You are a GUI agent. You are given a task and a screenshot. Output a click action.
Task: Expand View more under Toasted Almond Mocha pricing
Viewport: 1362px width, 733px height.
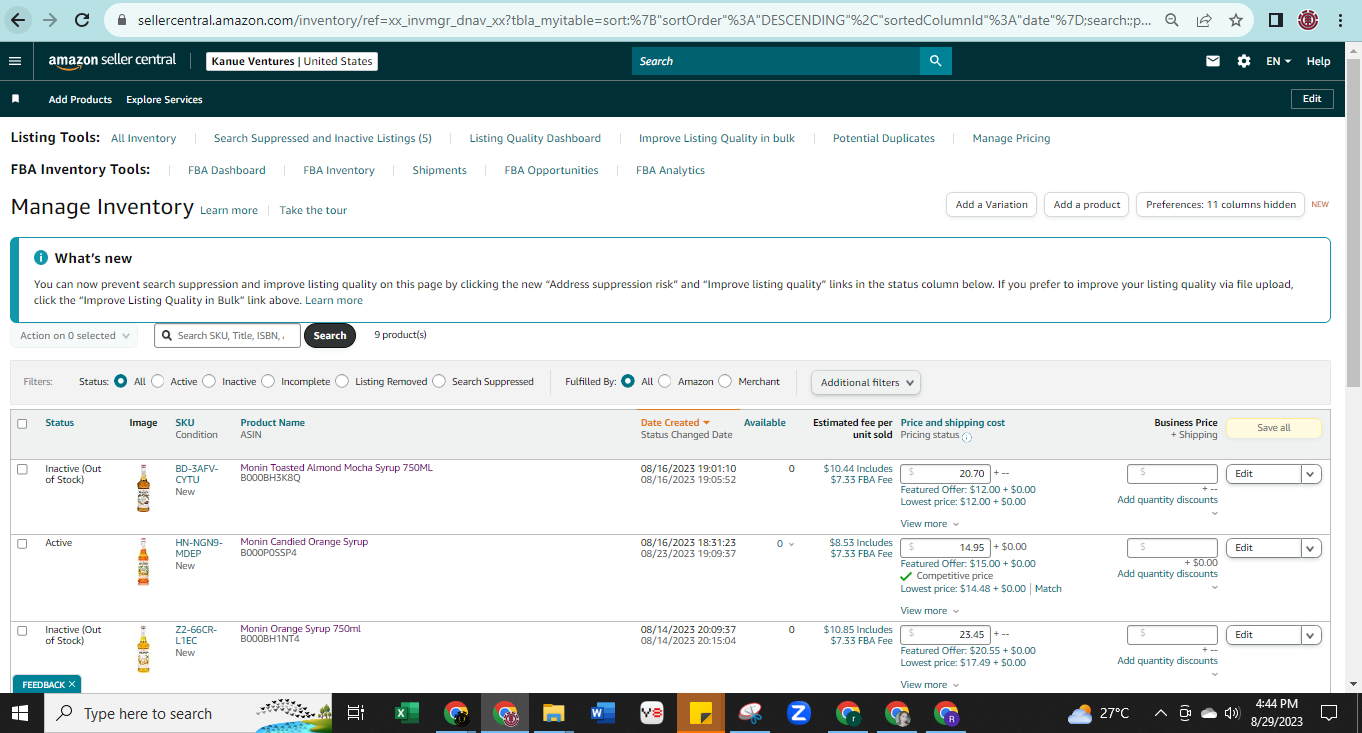point(930,524)
